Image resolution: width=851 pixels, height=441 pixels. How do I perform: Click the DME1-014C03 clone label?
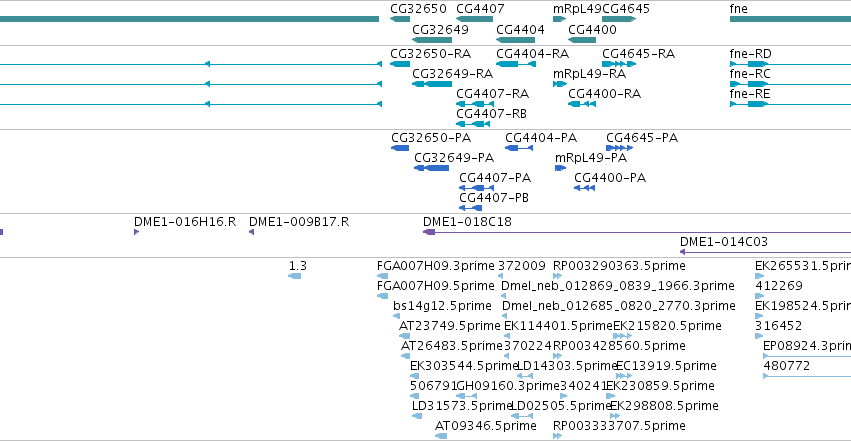724,242
